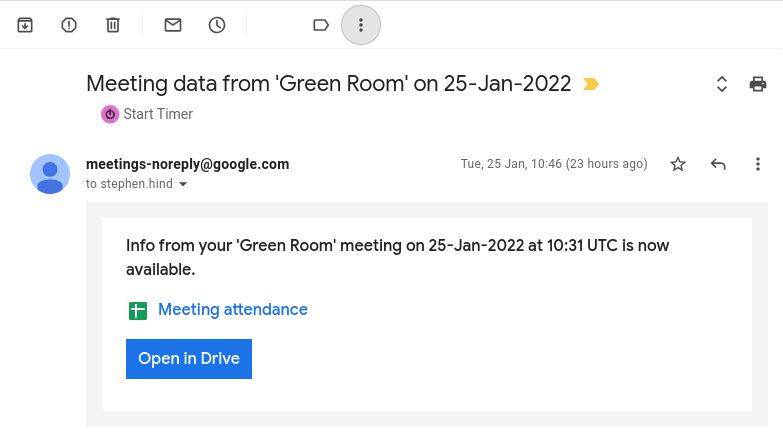Click the Start Timer label
Viewport: 783px width, 442px height.
[x=158, y=114]
